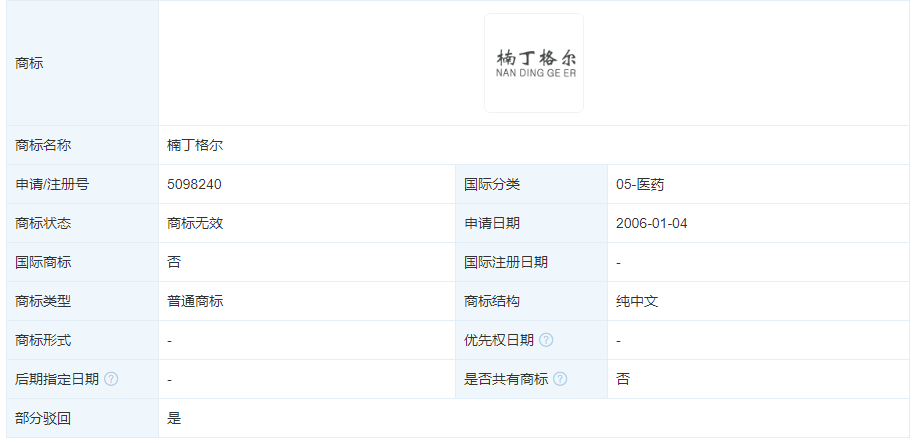Click the 普通商标 type value

click(195, 301)
